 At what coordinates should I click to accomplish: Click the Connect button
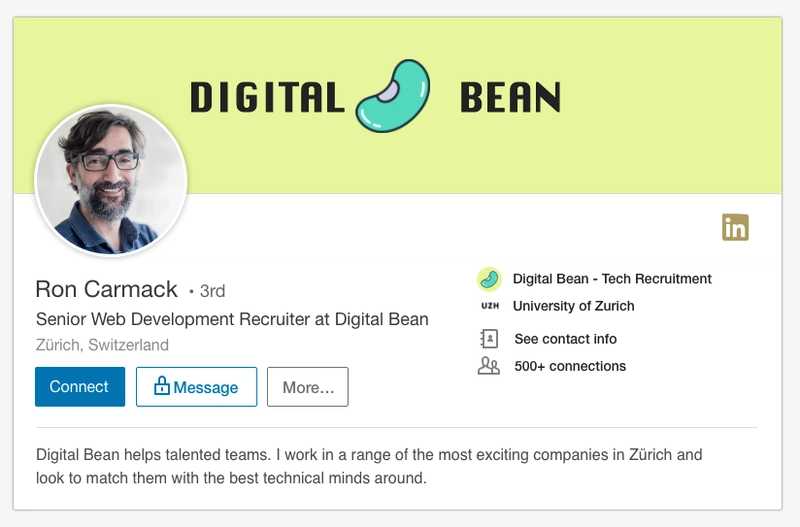(80, 387)
